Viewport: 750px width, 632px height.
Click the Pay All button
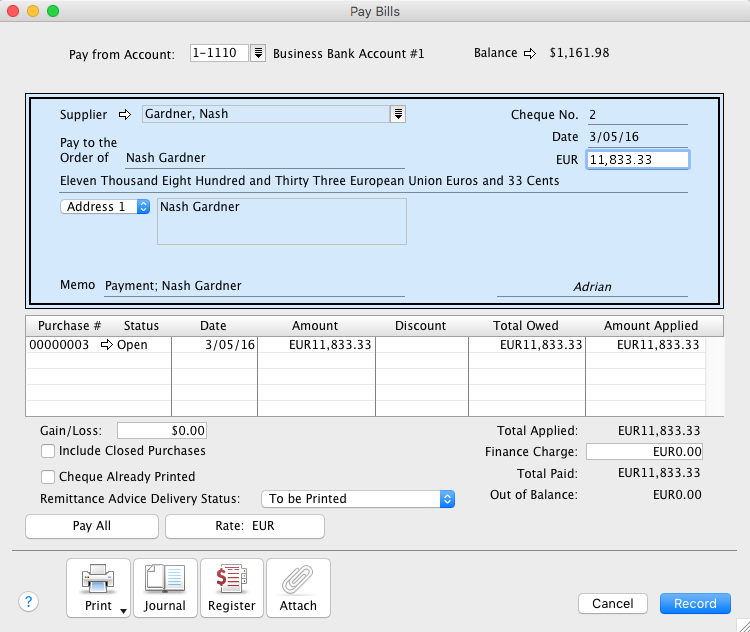tap(92, 526)
